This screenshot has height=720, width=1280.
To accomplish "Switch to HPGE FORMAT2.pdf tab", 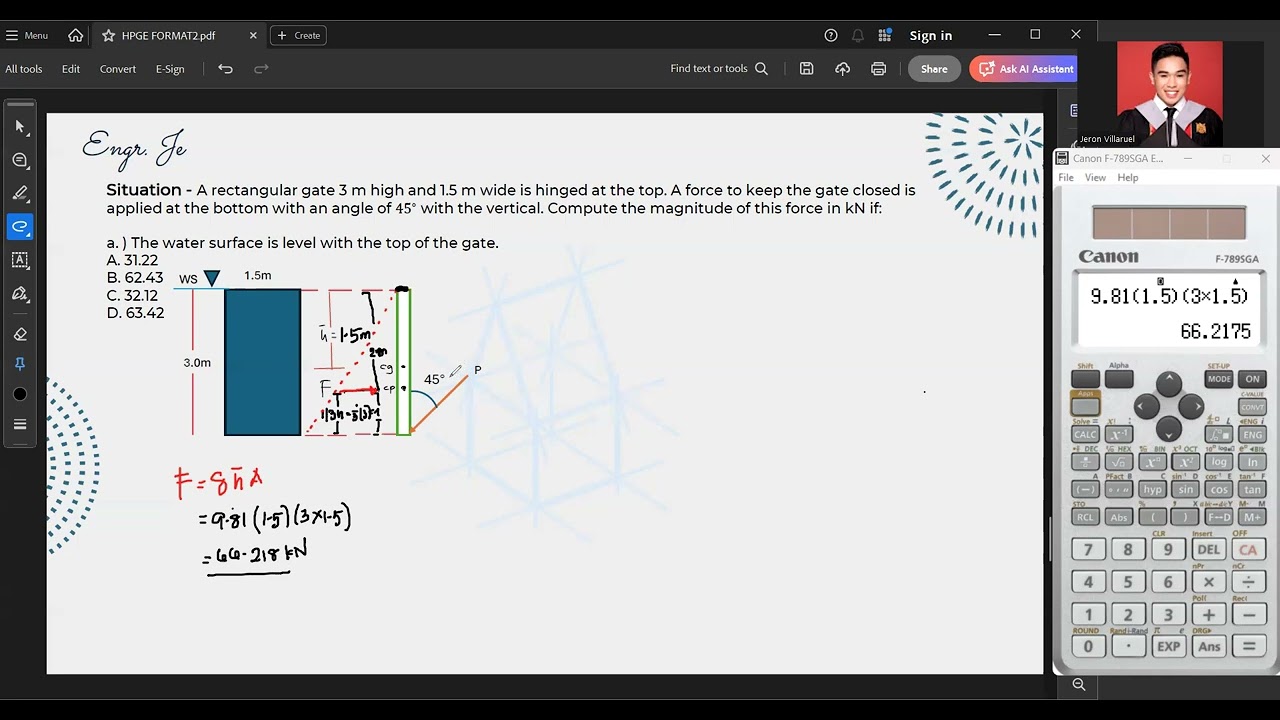I will click(x=168, y=35).
